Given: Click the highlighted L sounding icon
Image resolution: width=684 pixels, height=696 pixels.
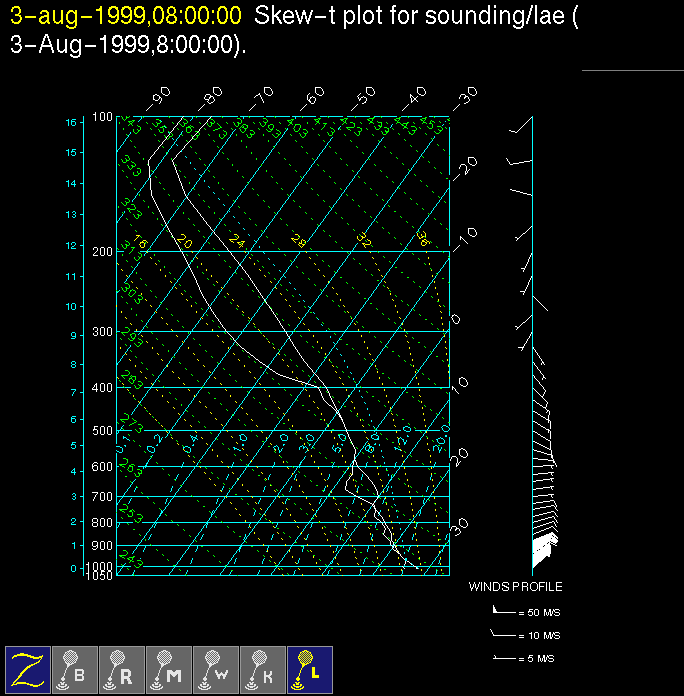Looking at the screenshot, I should (x=310, y=669).
